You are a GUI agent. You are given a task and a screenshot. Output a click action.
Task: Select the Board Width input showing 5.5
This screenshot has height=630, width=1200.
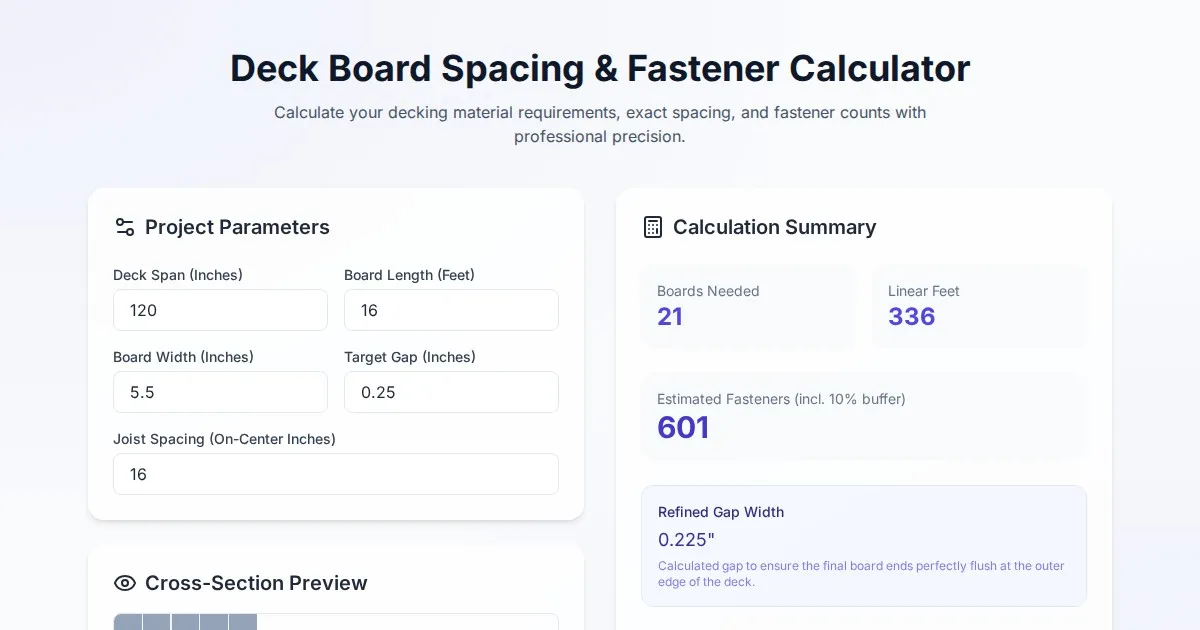pyautogui.click(x=220, y=392)
